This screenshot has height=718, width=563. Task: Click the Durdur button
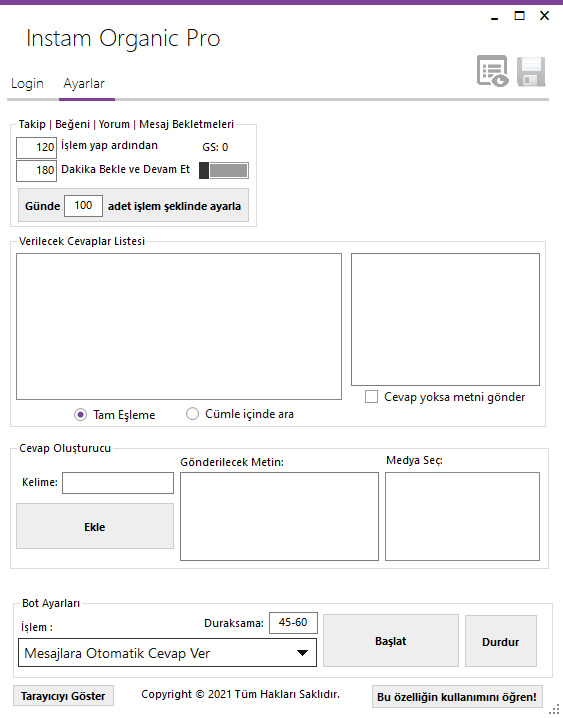[x=501, y=641]
